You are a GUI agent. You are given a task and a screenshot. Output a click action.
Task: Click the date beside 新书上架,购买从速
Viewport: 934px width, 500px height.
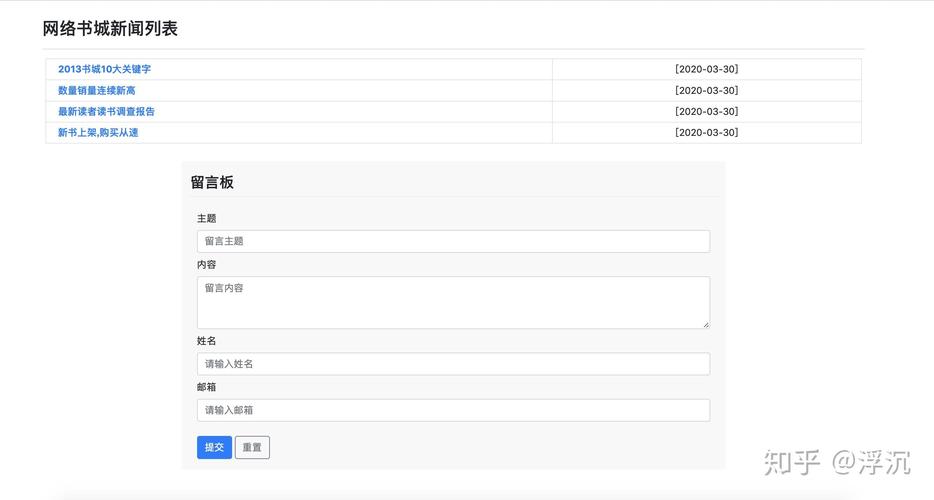click(706, 132)
